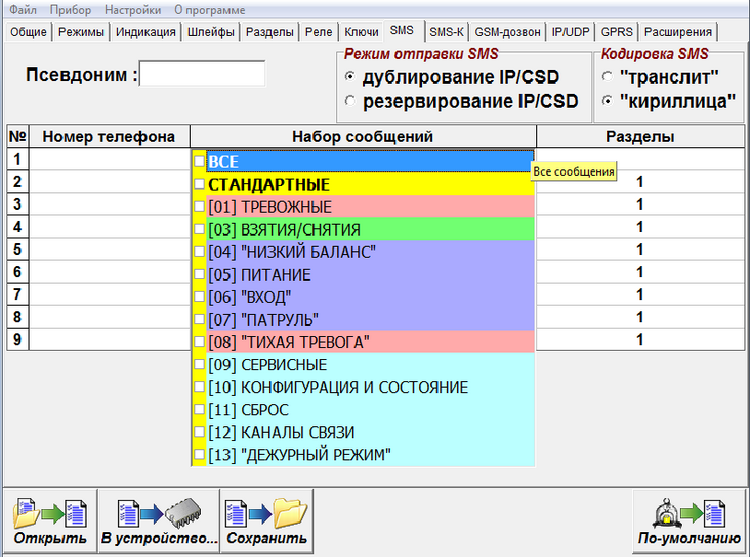Open the Прибор menu
The width and height of the screenshot is (750, 557).
pos(70,10)
